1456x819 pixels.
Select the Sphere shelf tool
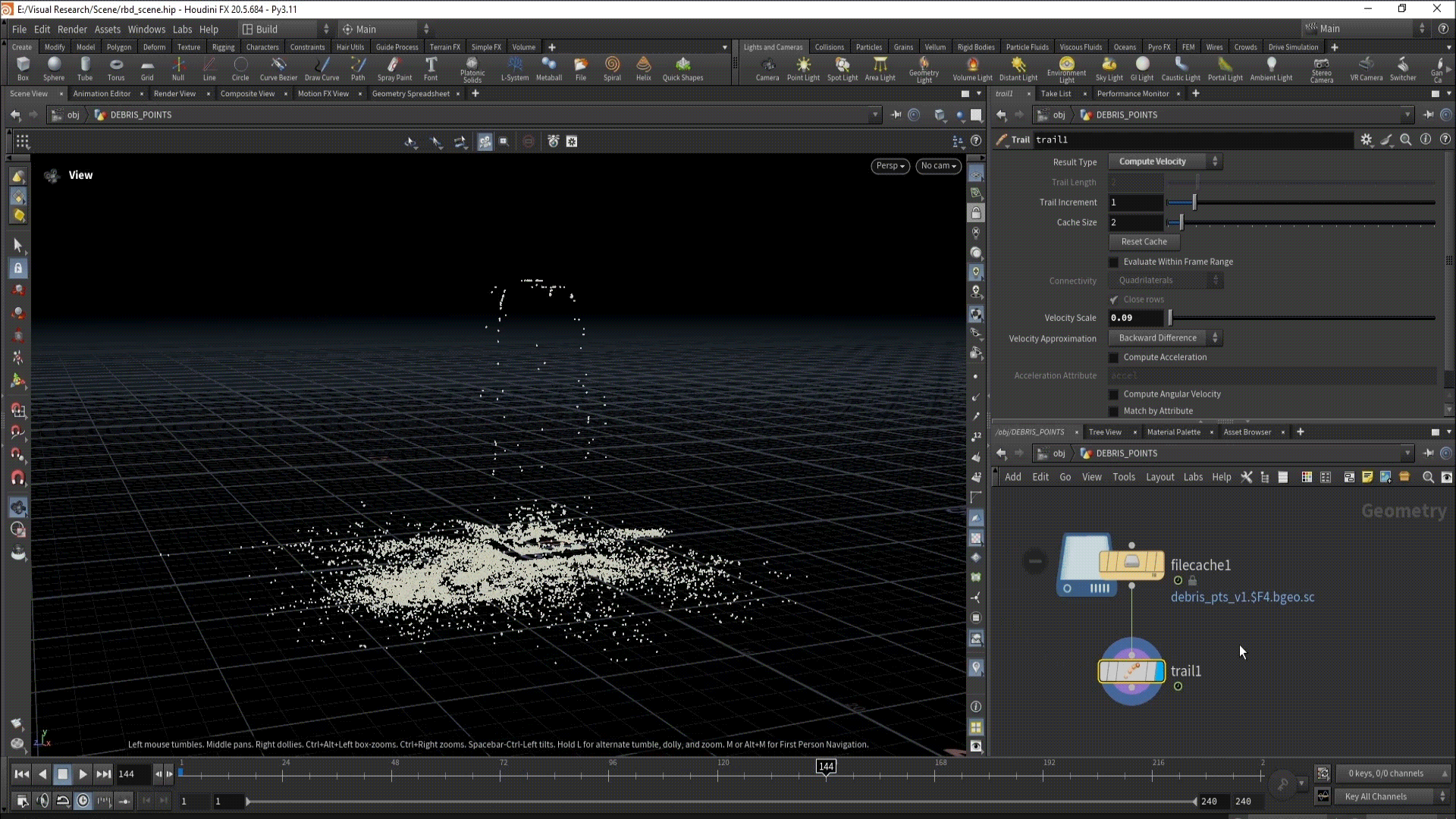click(54, 68)
